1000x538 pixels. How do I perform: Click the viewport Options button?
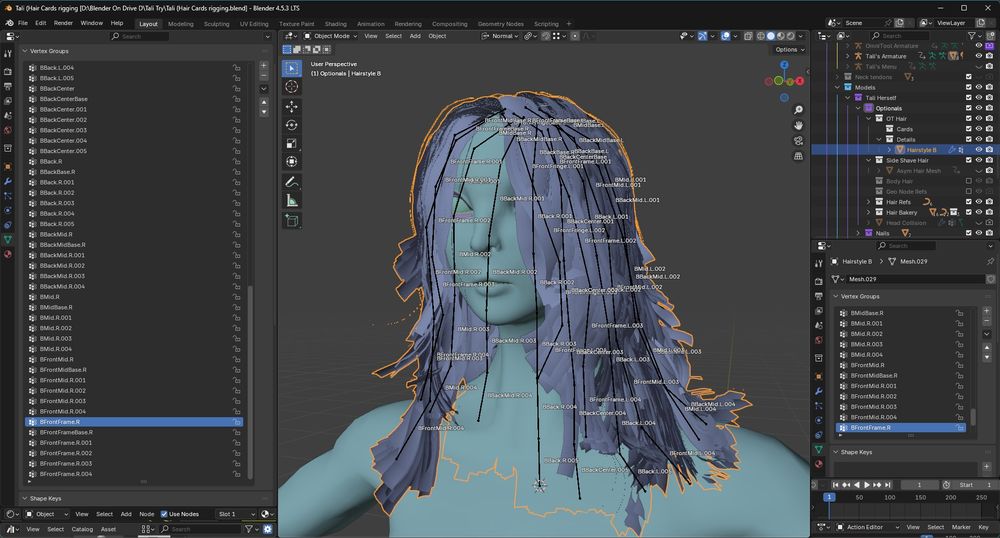pos(786,49)
